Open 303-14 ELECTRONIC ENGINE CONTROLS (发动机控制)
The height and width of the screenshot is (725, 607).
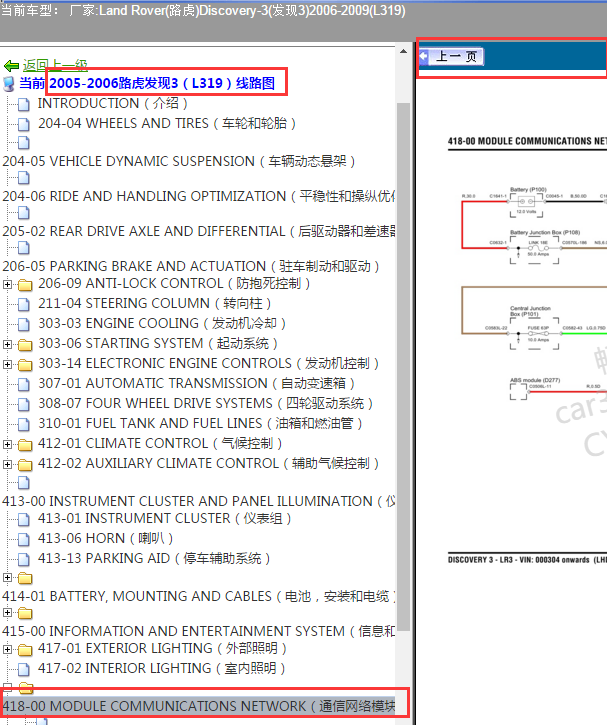coord(208,363)
